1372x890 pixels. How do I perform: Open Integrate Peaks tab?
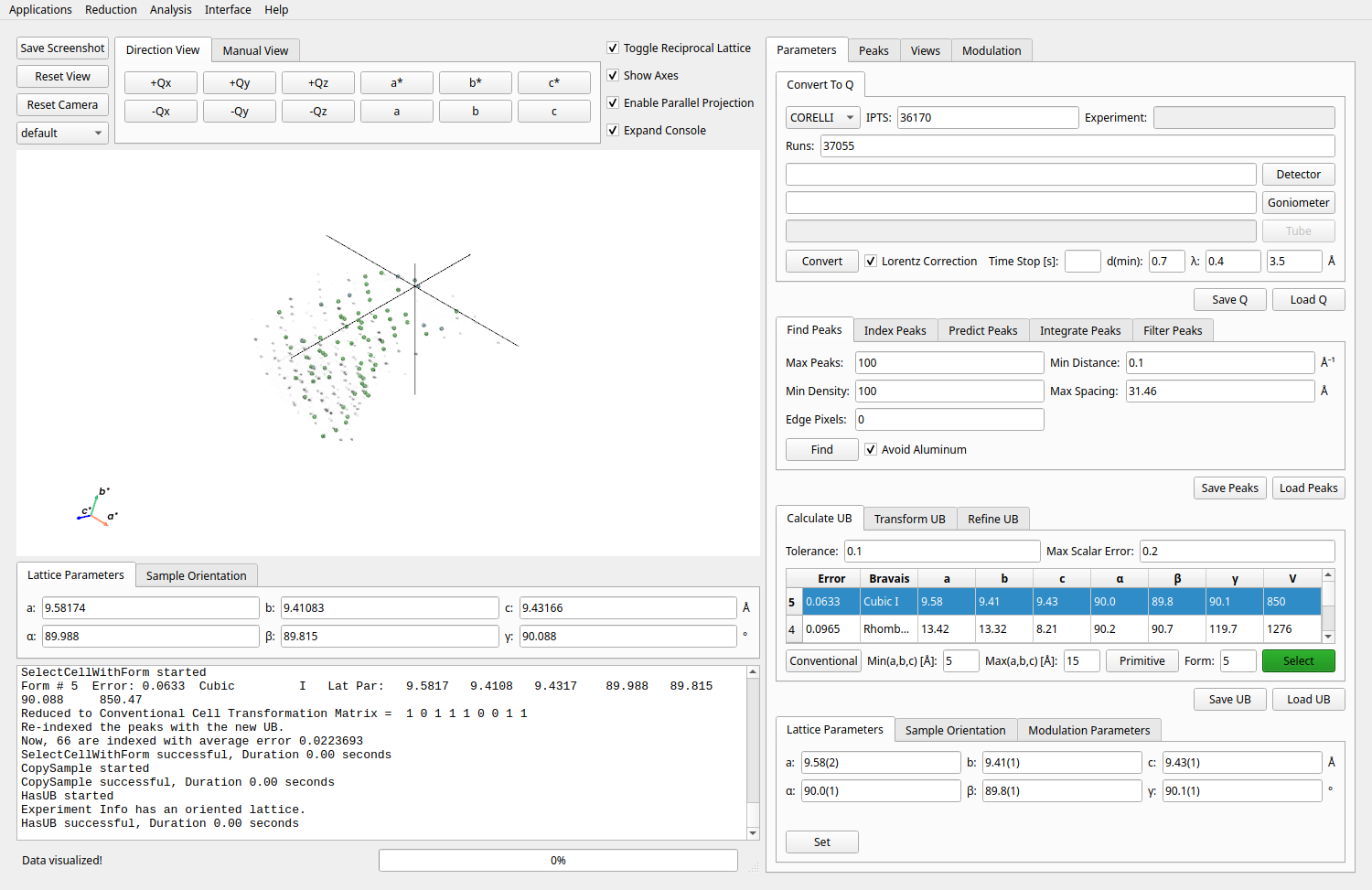point(1080,330)
